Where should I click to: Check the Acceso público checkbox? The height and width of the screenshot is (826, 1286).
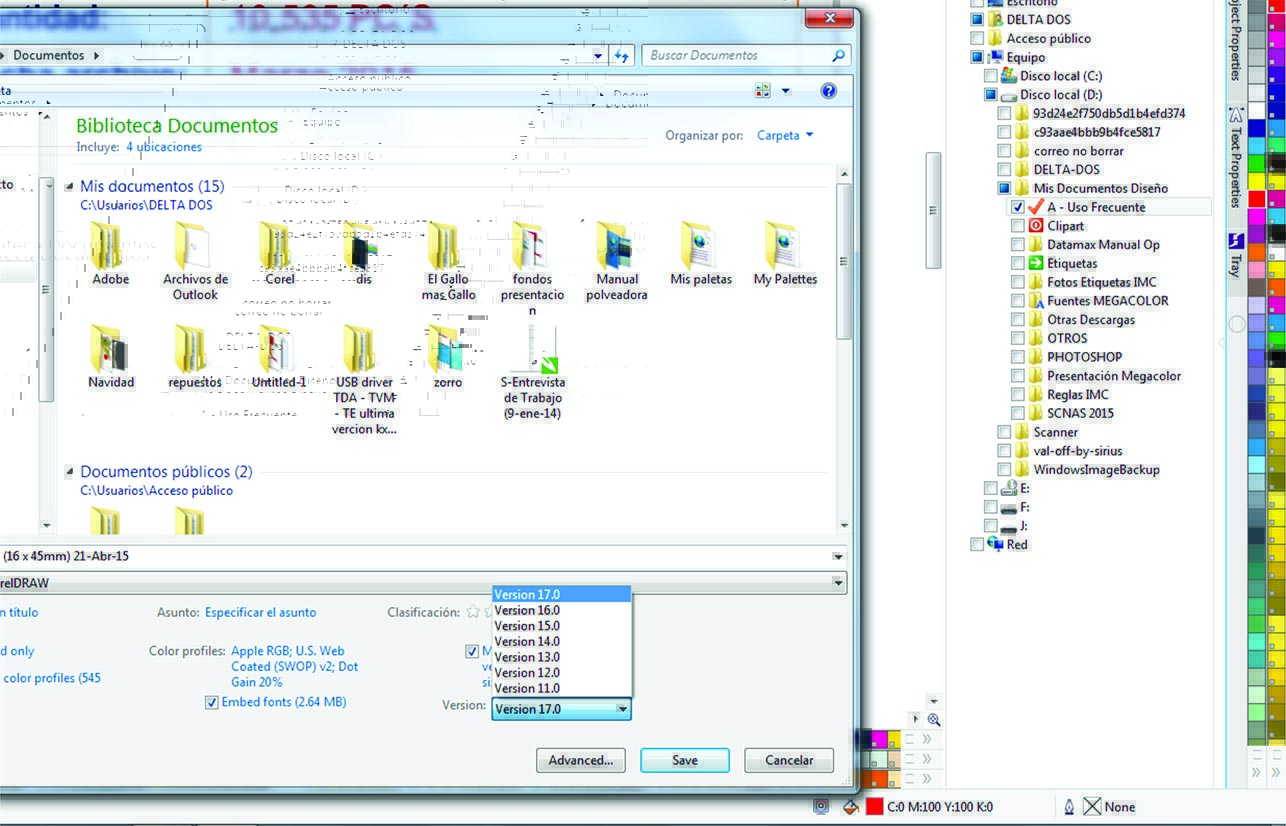(x=977, y=38)
